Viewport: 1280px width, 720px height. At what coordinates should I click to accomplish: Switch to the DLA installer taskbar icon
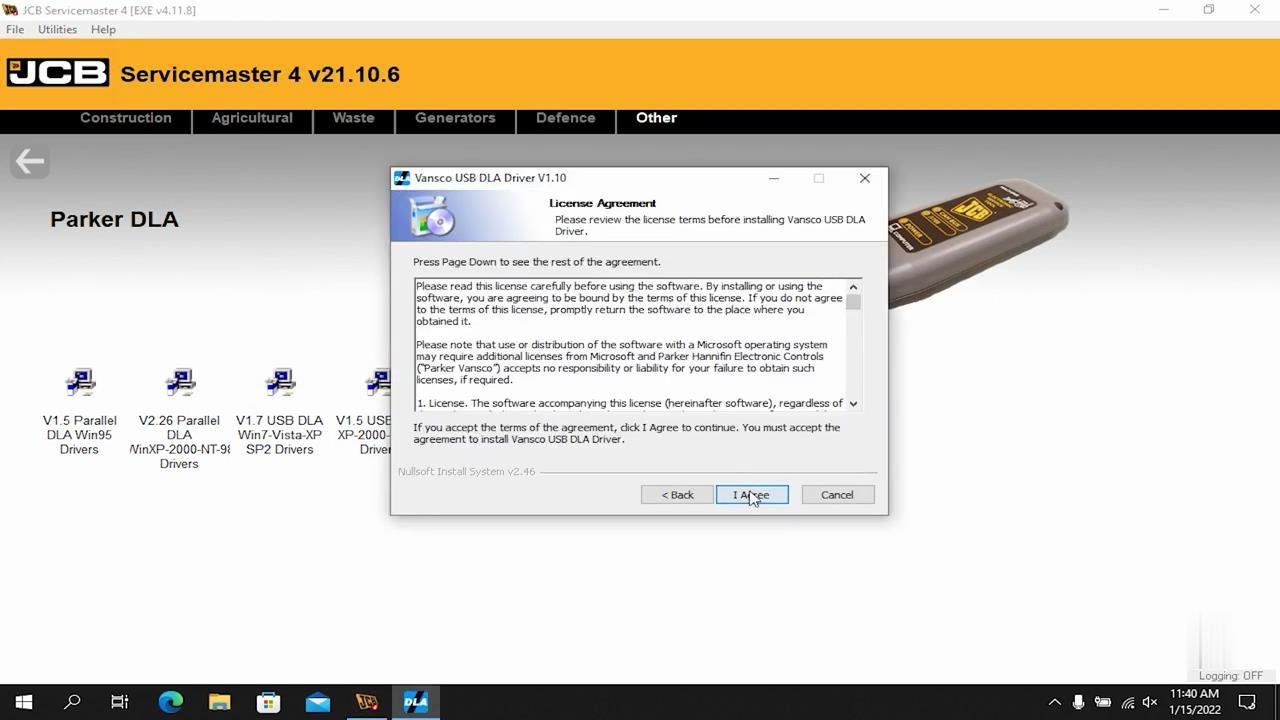tap(416, 702)
